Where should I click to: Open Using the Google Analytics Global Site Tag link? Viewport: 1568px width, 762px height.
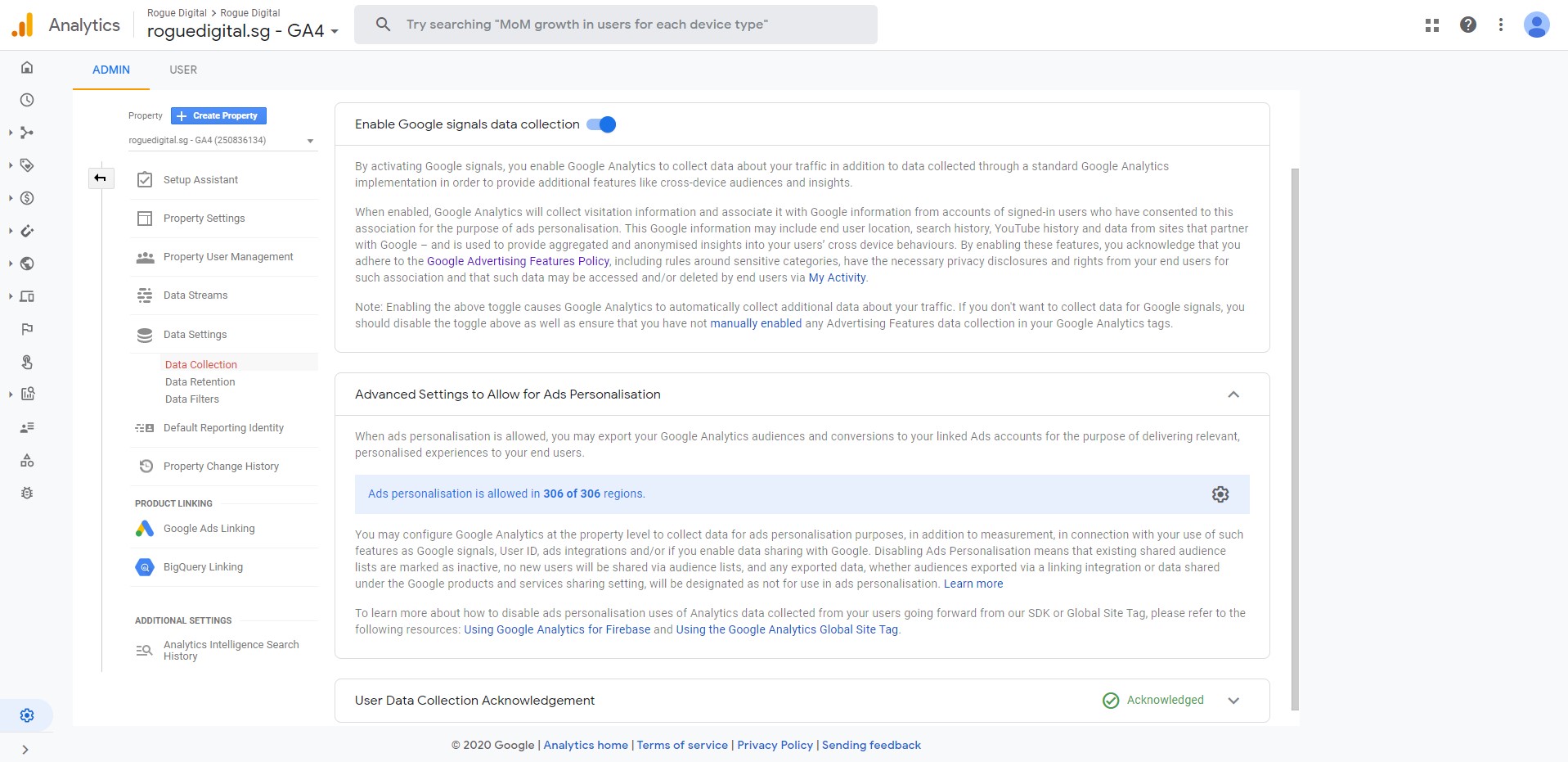787,629
